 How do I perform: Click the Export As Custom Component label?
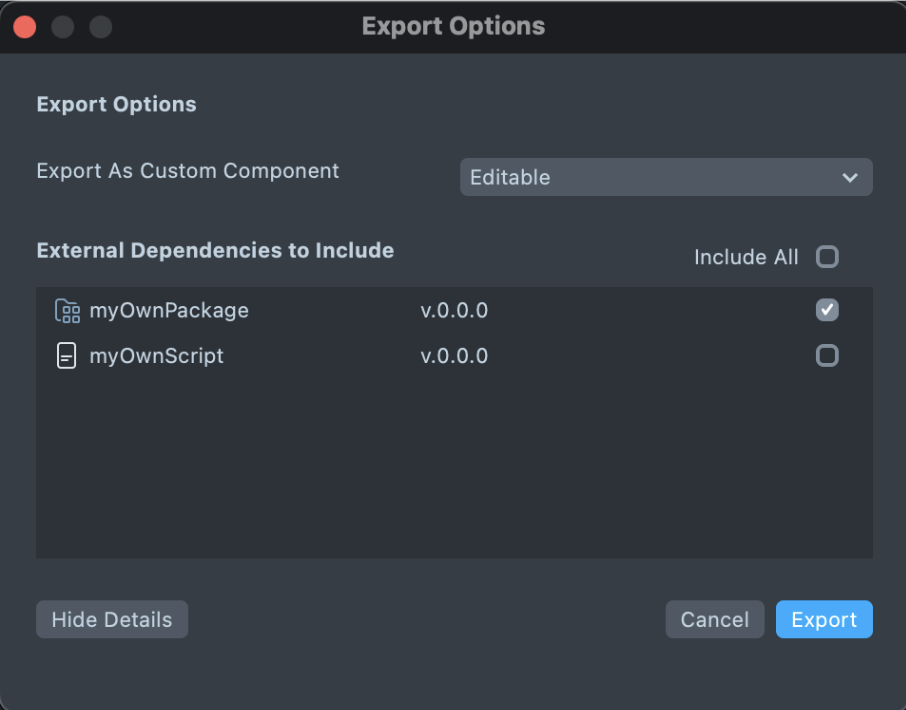click(188, 171)
